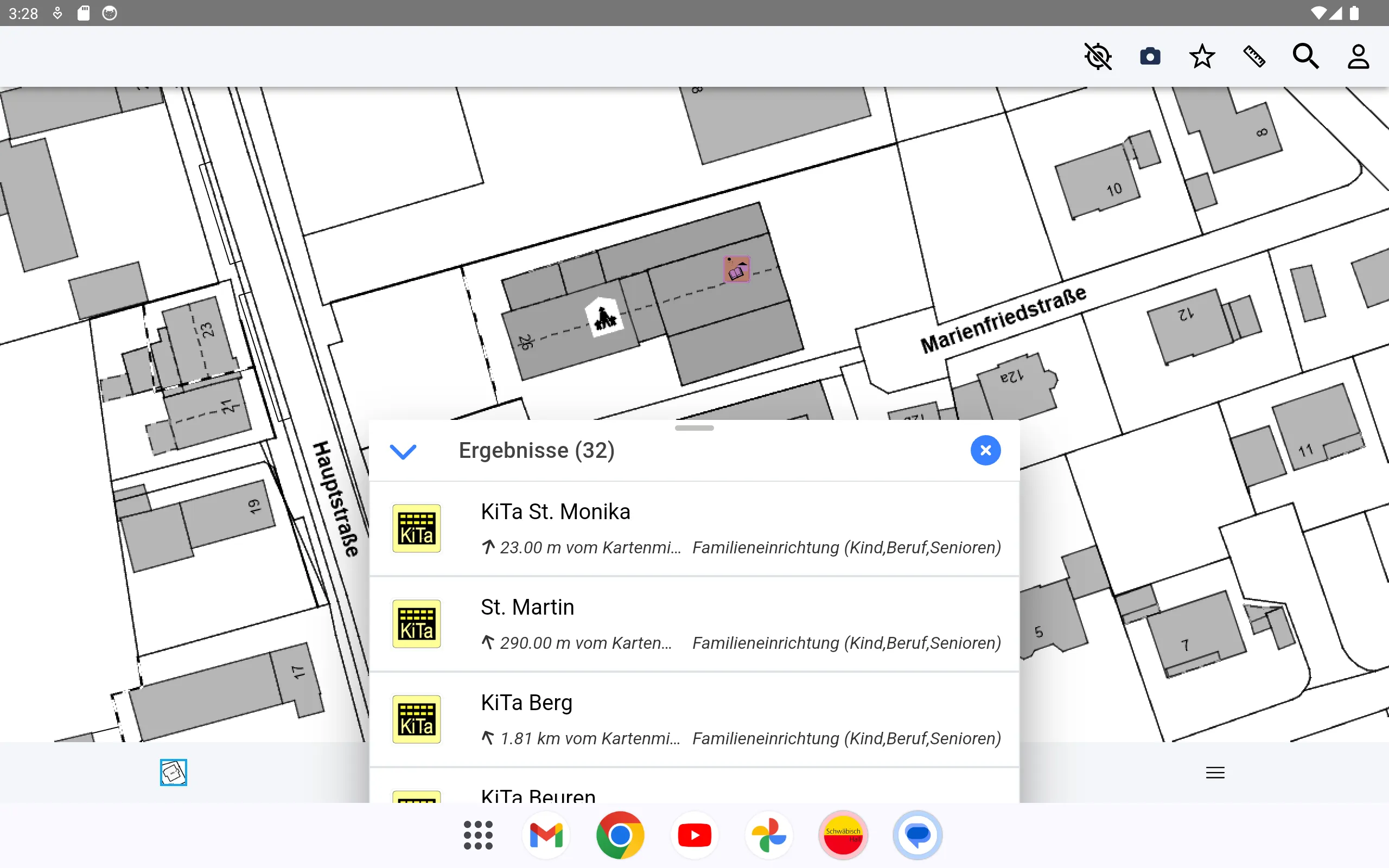The width and height of the screenshot is (1389, 868).
Task: Select the ruler measure tool
Action: click(1253, 56)
